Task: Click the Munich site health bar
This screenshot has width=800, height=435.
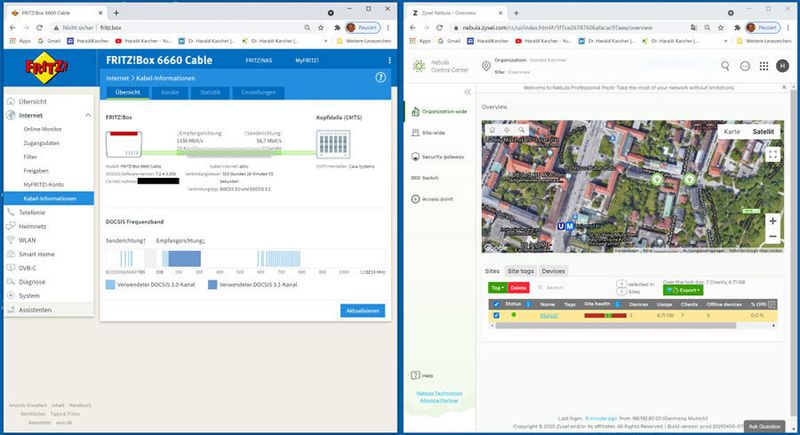Action: (x=605, y=316)
